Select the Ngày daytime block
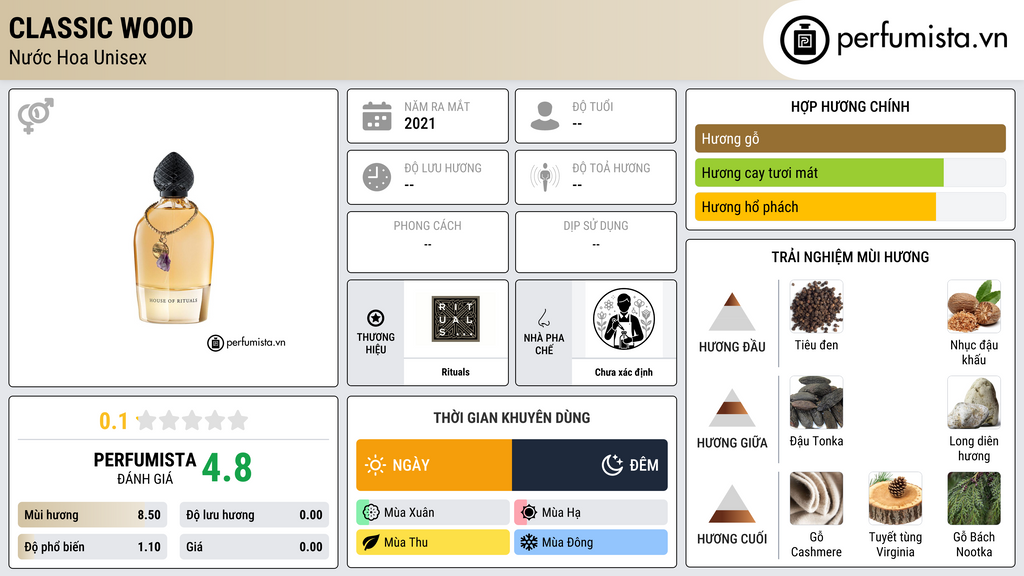The image size is (1024, 576). pos(434,465)
